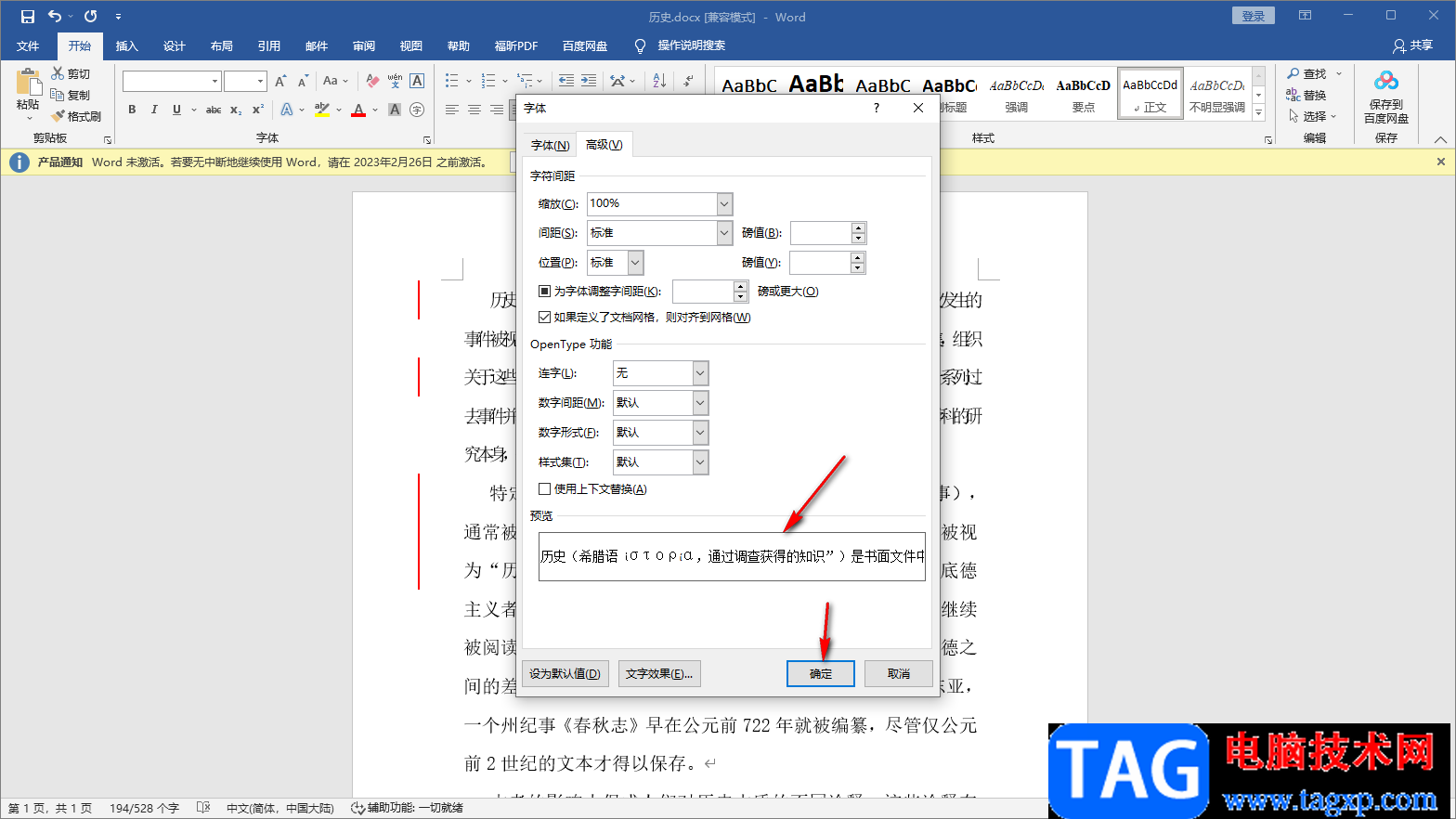1456x819 pixels.
Task: Select the Advanced (高级) dialog tab
Action: pyautogui.click(x=604, y=144)
